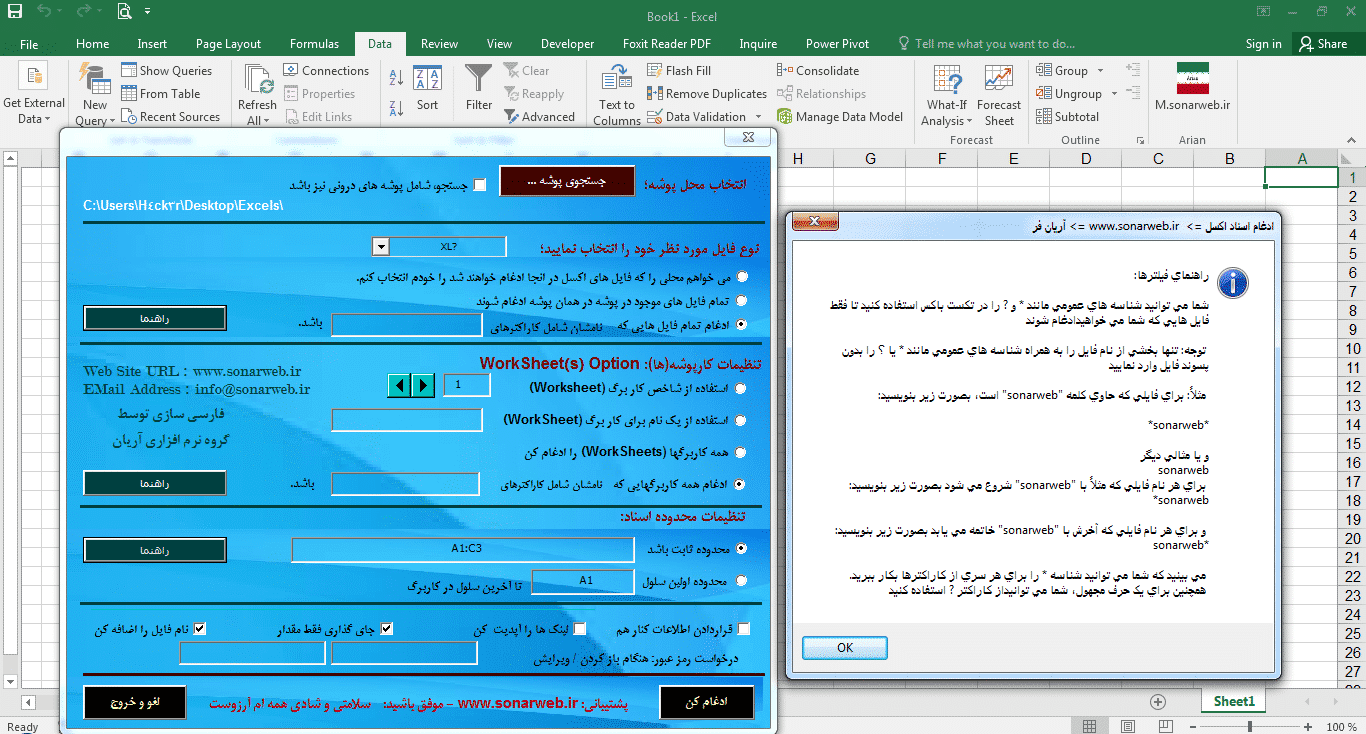Open Advanced filter options
This screenshot has width=1366, height=734.
[539, 116]
